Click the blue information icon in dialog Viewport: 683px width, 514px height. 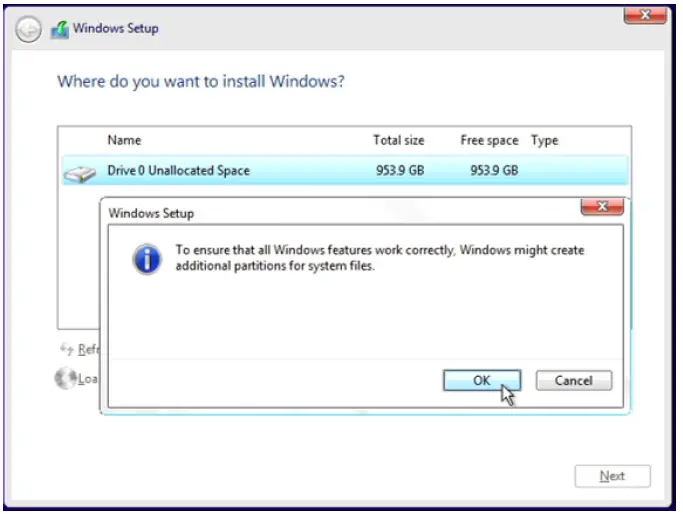[x=147, y=259]
